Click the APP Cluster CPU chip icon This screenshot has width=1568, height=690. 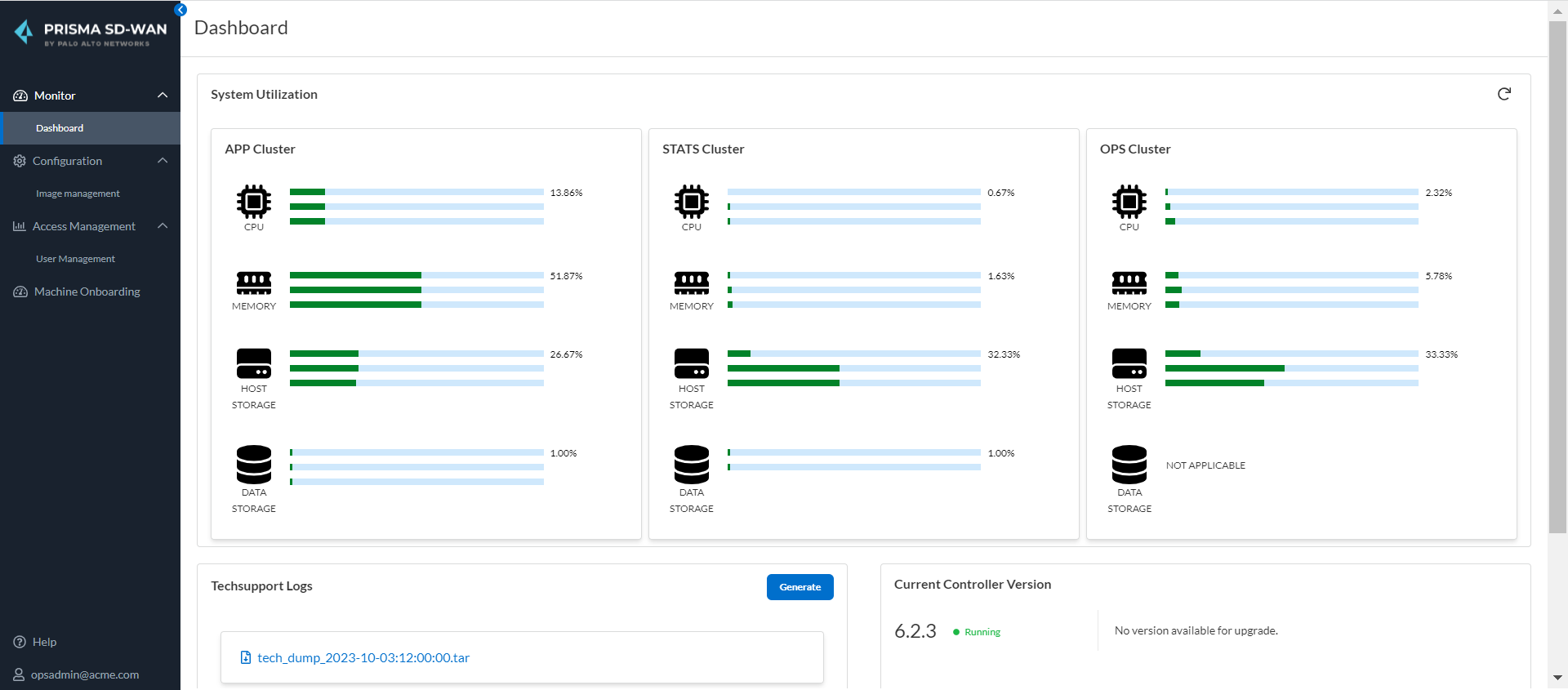[x=254, y=200]
